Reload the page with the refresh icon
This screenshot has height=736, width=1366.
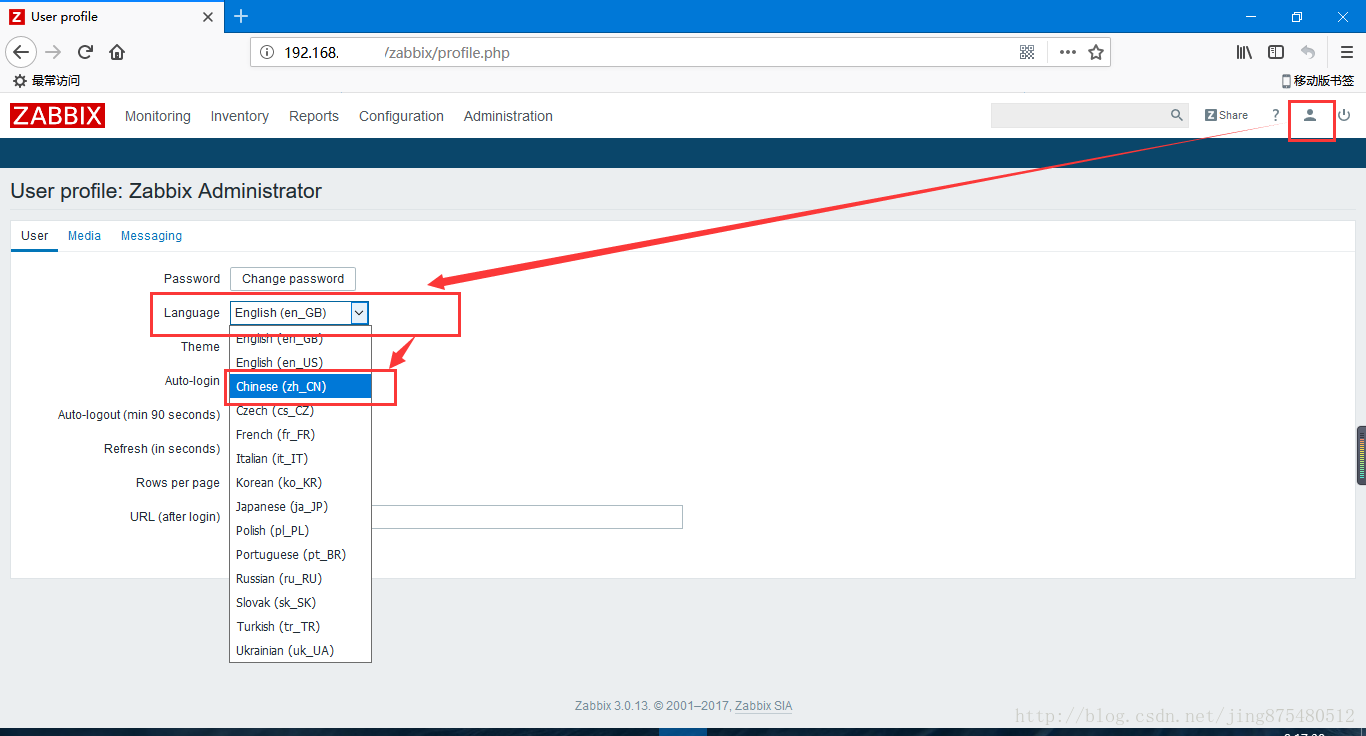[x=86, y=52]
